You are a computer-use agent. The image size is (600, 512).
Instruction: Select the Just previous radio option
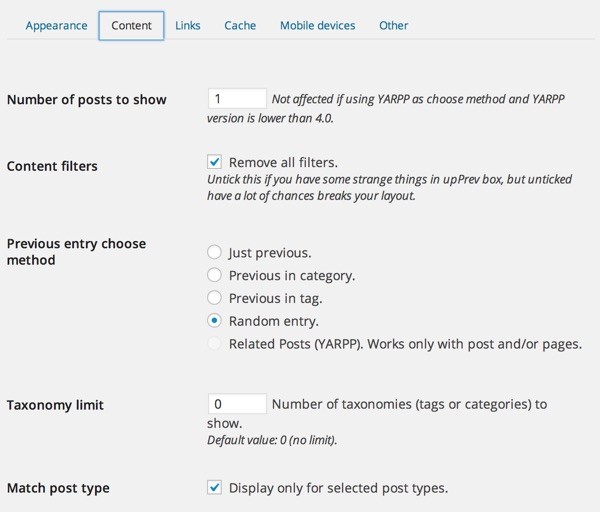(x=214, y=252)
